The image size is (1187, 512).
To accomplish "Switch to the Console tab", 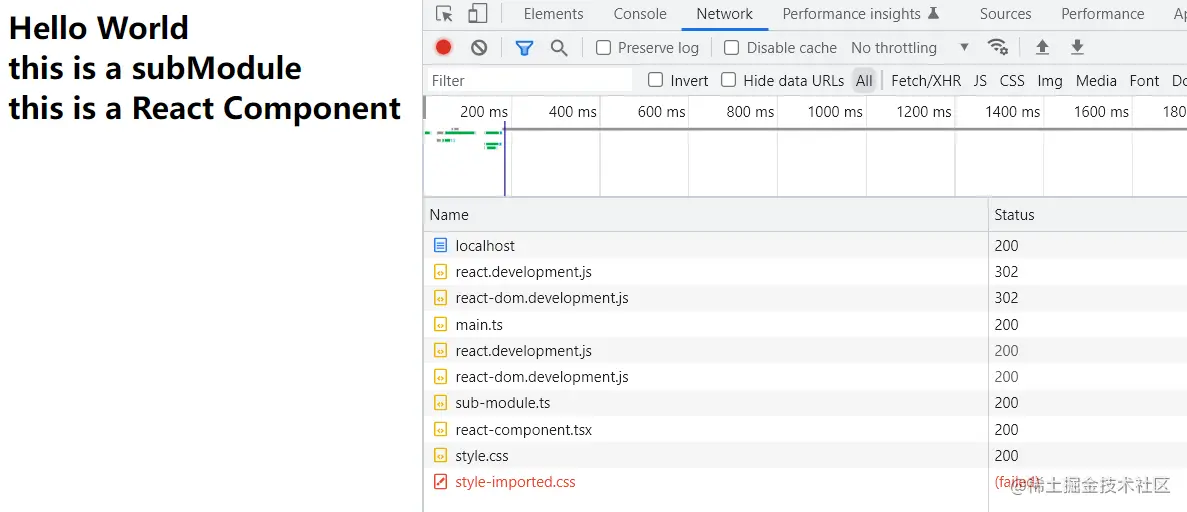I will (640, 14).
